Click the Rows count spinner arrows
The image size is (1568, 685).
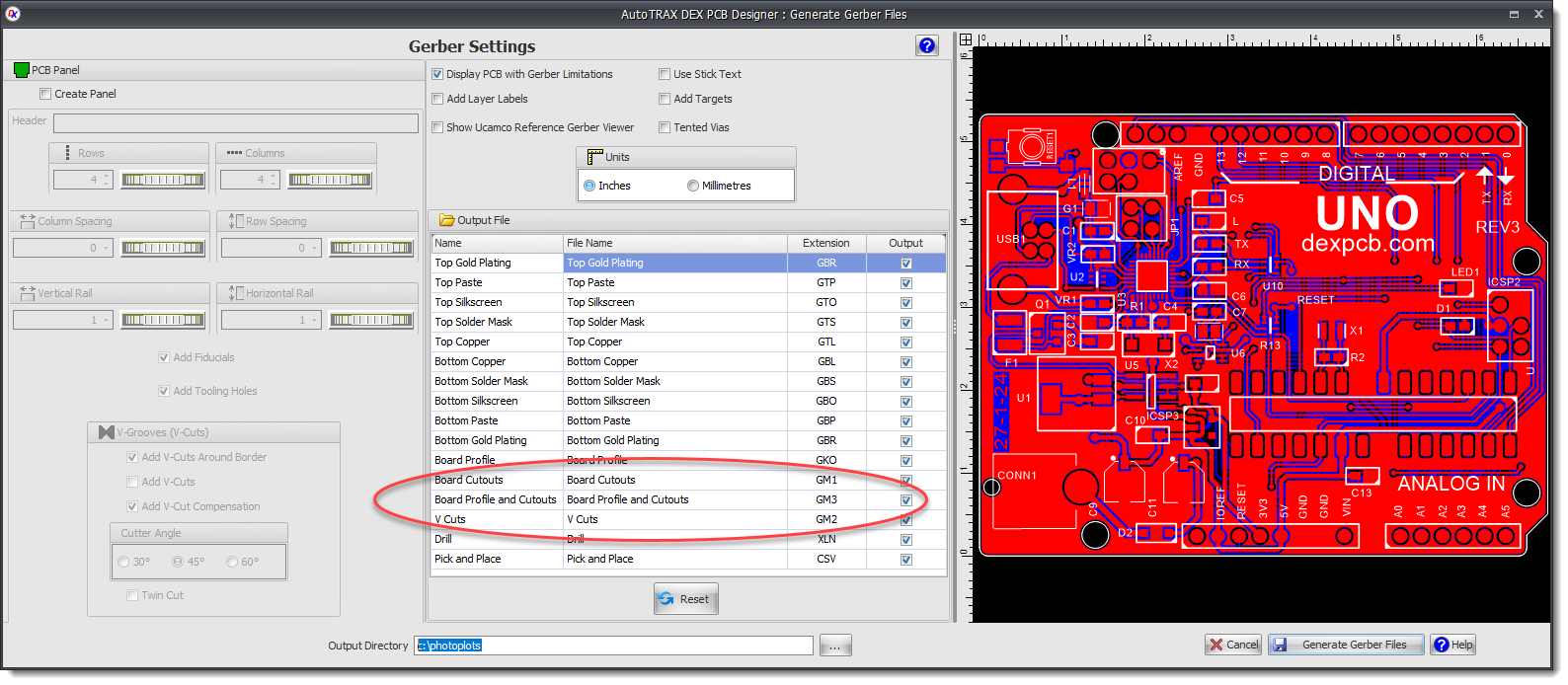click(107, 180)
